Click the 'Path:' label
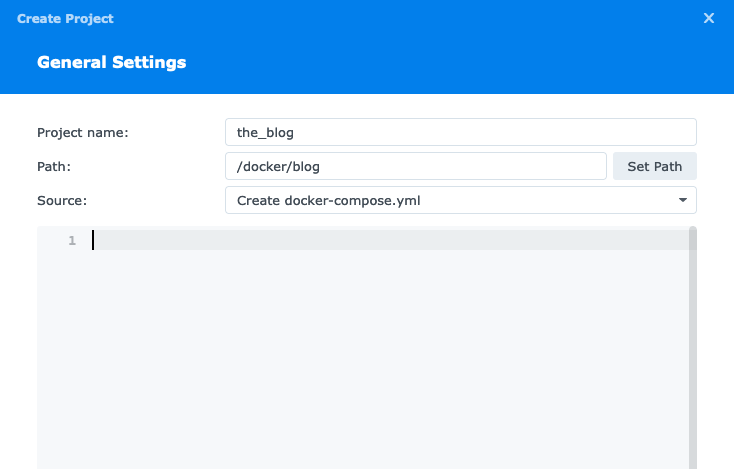The image size is (734, 469). pyautogui.click(x=54, y=166)
